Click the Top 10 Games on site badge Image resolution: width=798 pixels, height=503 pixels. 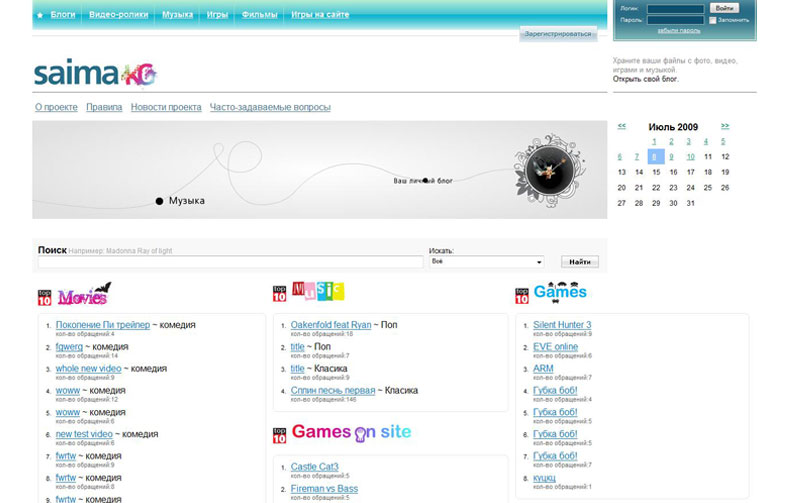280,434
